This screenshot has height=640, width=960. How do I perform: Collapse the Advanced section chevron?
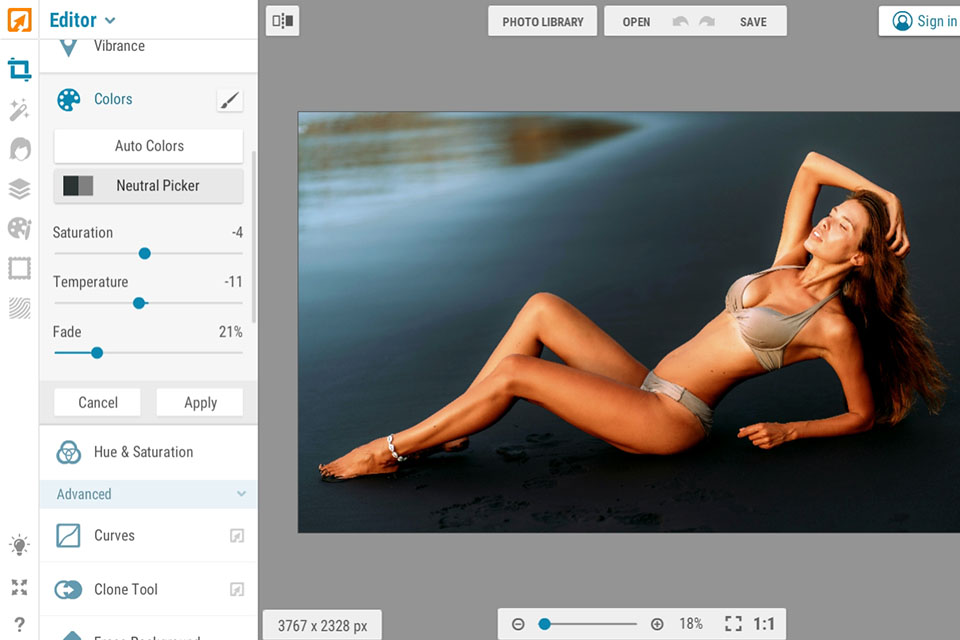point(241,494)
